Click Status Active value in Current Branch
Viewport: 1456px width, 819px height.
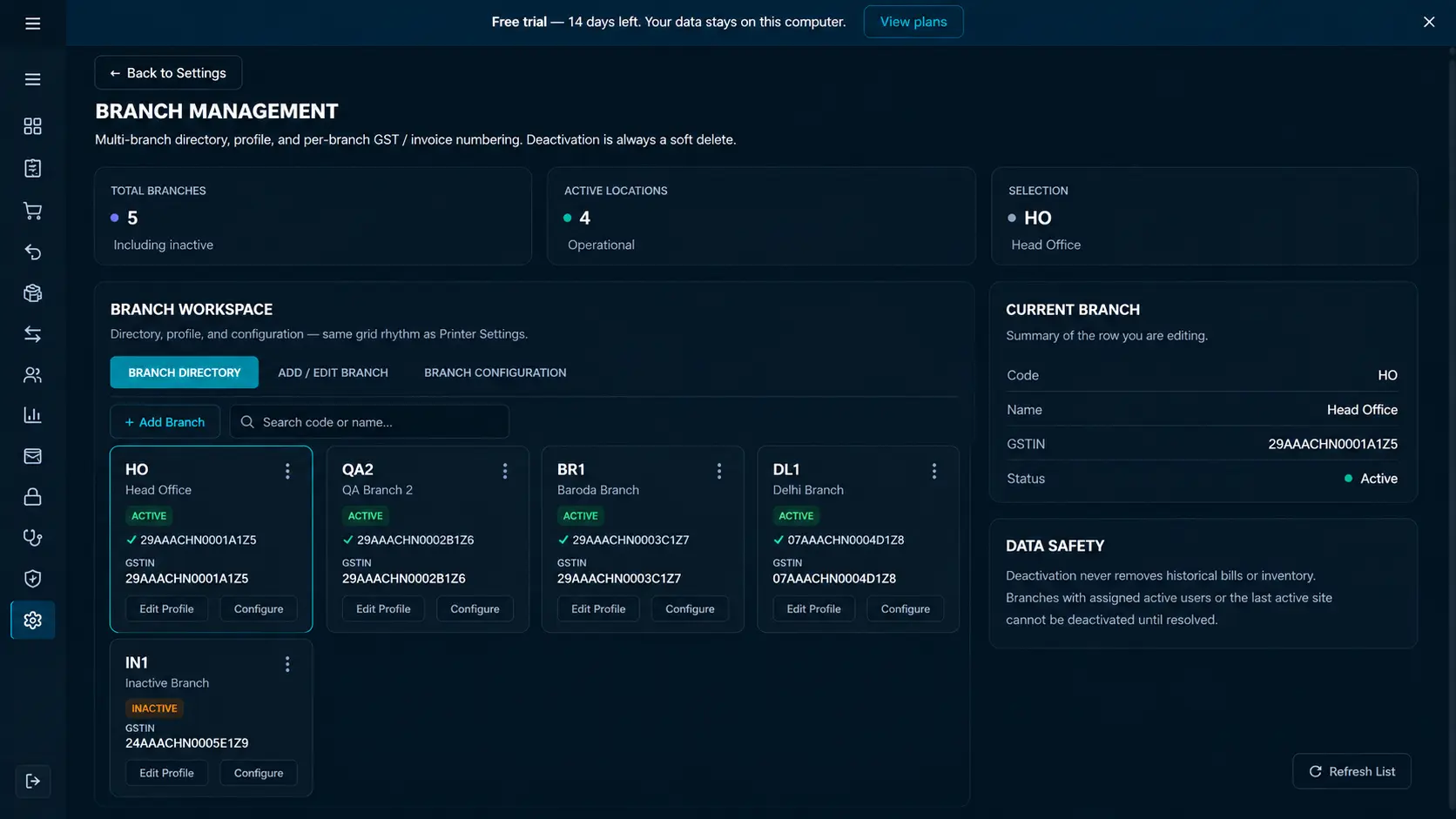(1371, 479)
